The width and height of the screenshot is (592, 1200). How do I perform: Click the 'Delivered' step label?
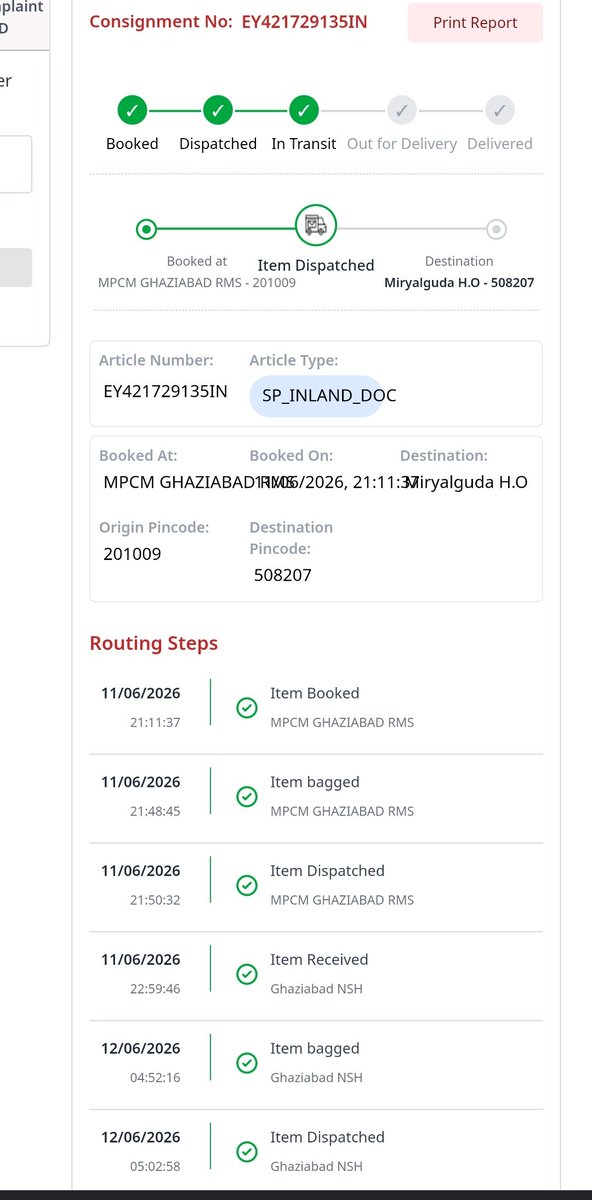500,144
